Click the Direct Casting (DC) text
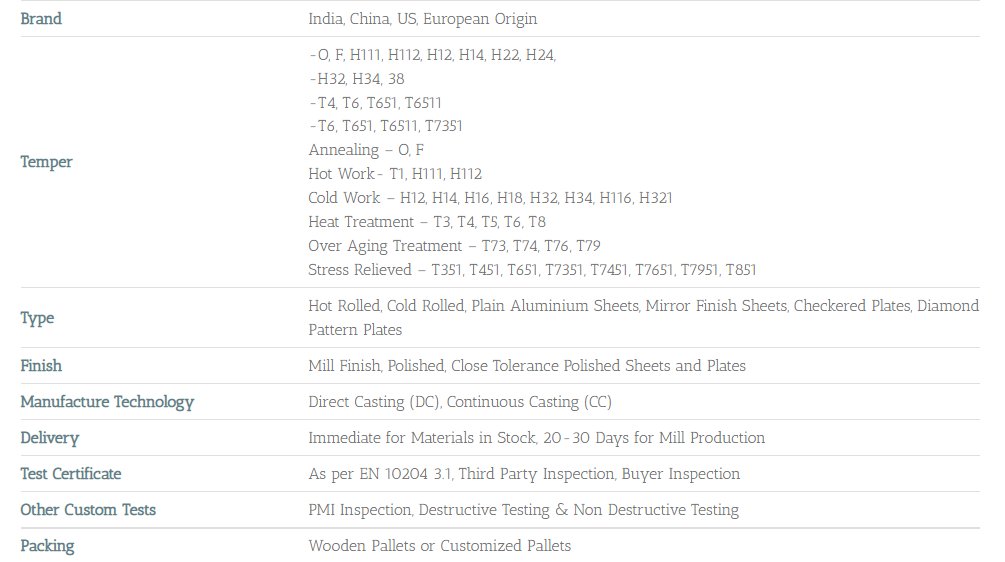1005x562 pixels. point(372,402)
